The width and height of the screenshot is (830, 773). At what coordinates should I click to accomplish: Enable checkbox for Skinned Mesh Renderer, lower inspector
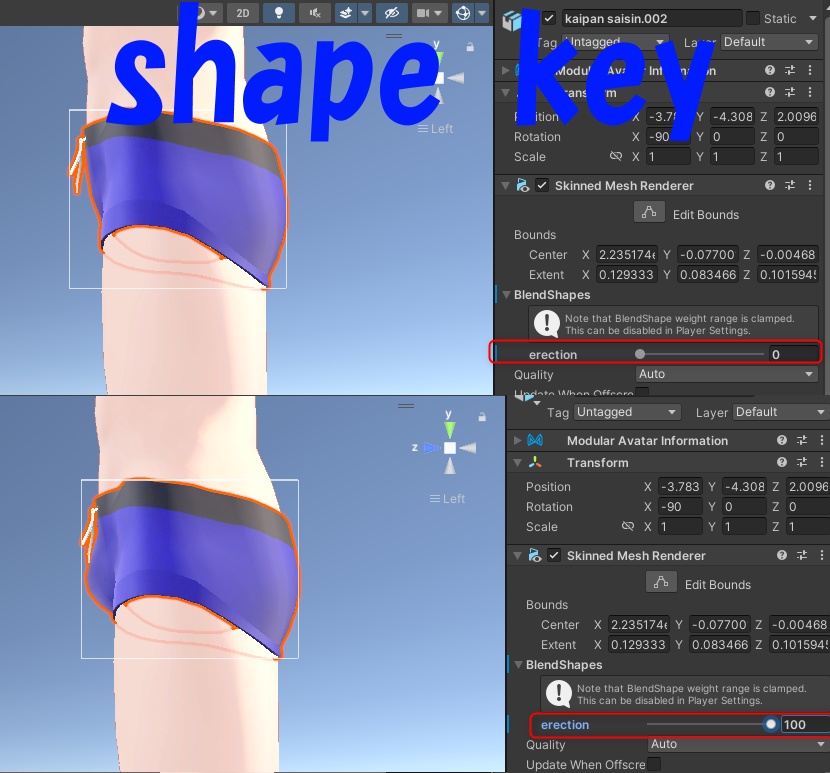(554, 555)
